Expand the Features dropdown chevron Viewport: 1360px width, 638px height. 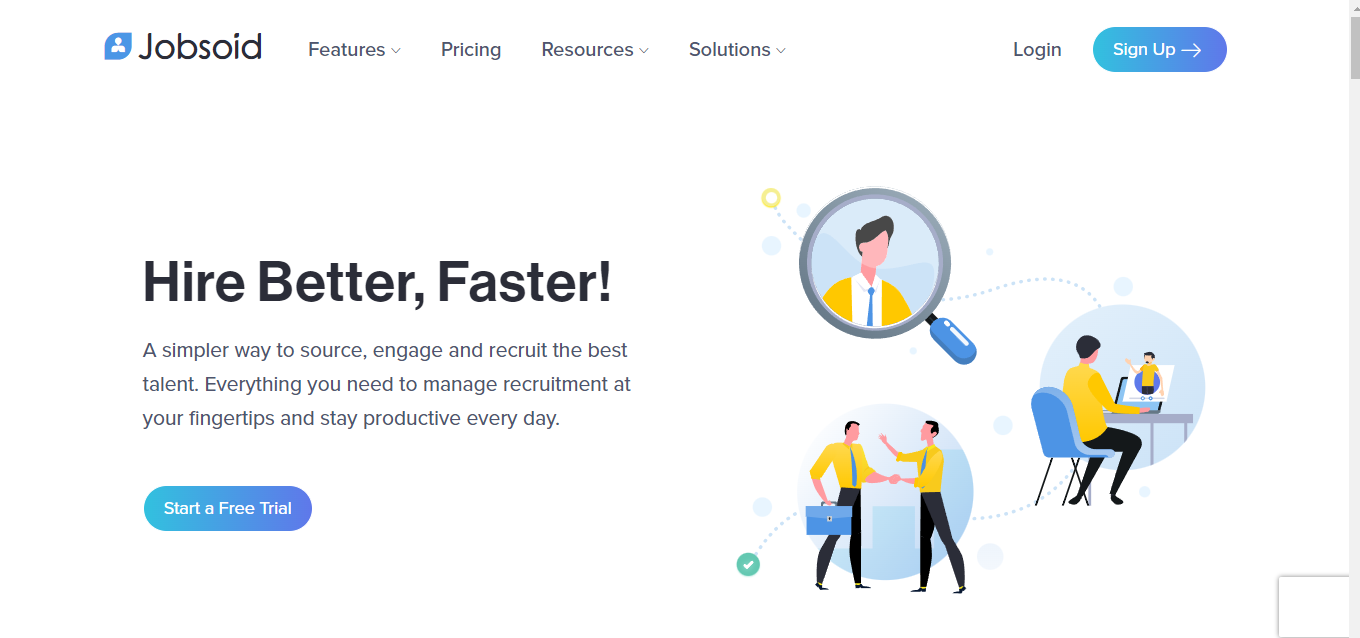[396, 51]
